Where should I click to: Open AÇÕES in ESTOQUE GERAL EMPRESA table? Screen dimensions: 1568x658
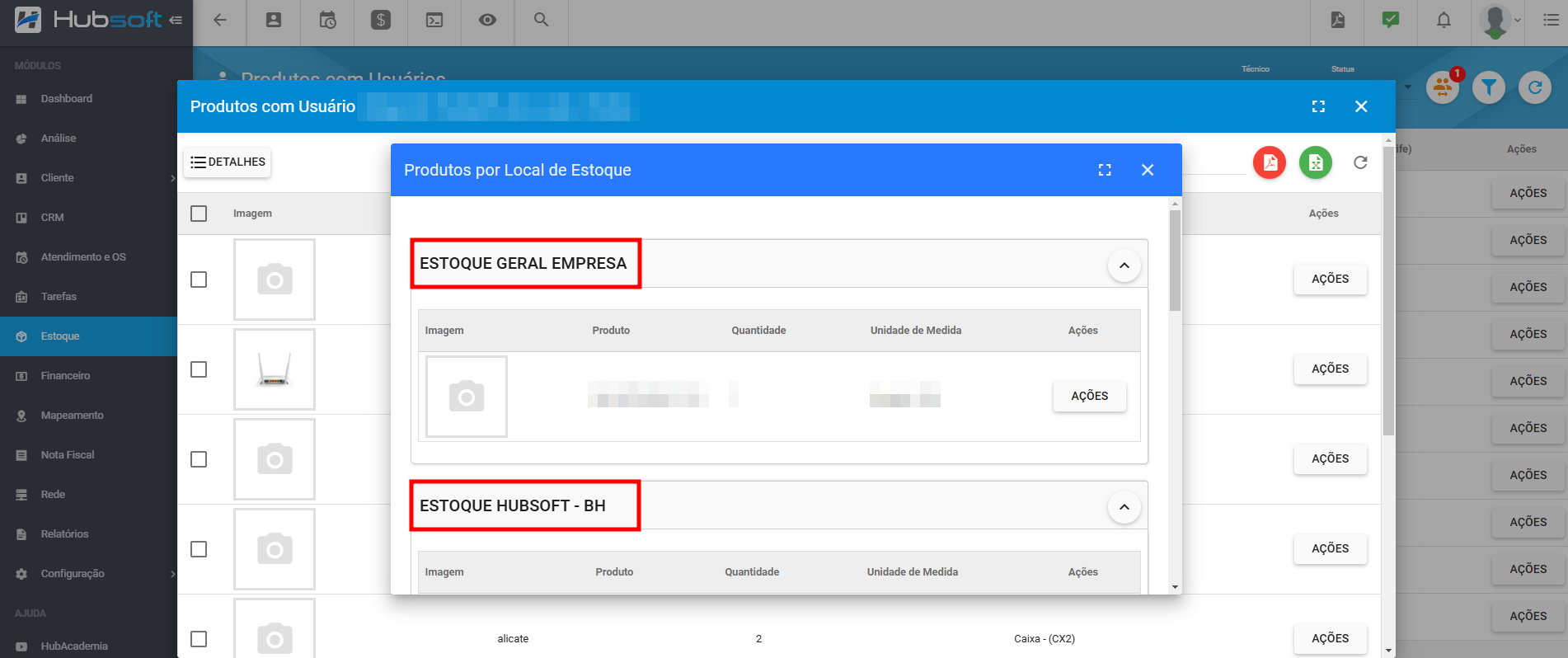(x=1089, y=397)
